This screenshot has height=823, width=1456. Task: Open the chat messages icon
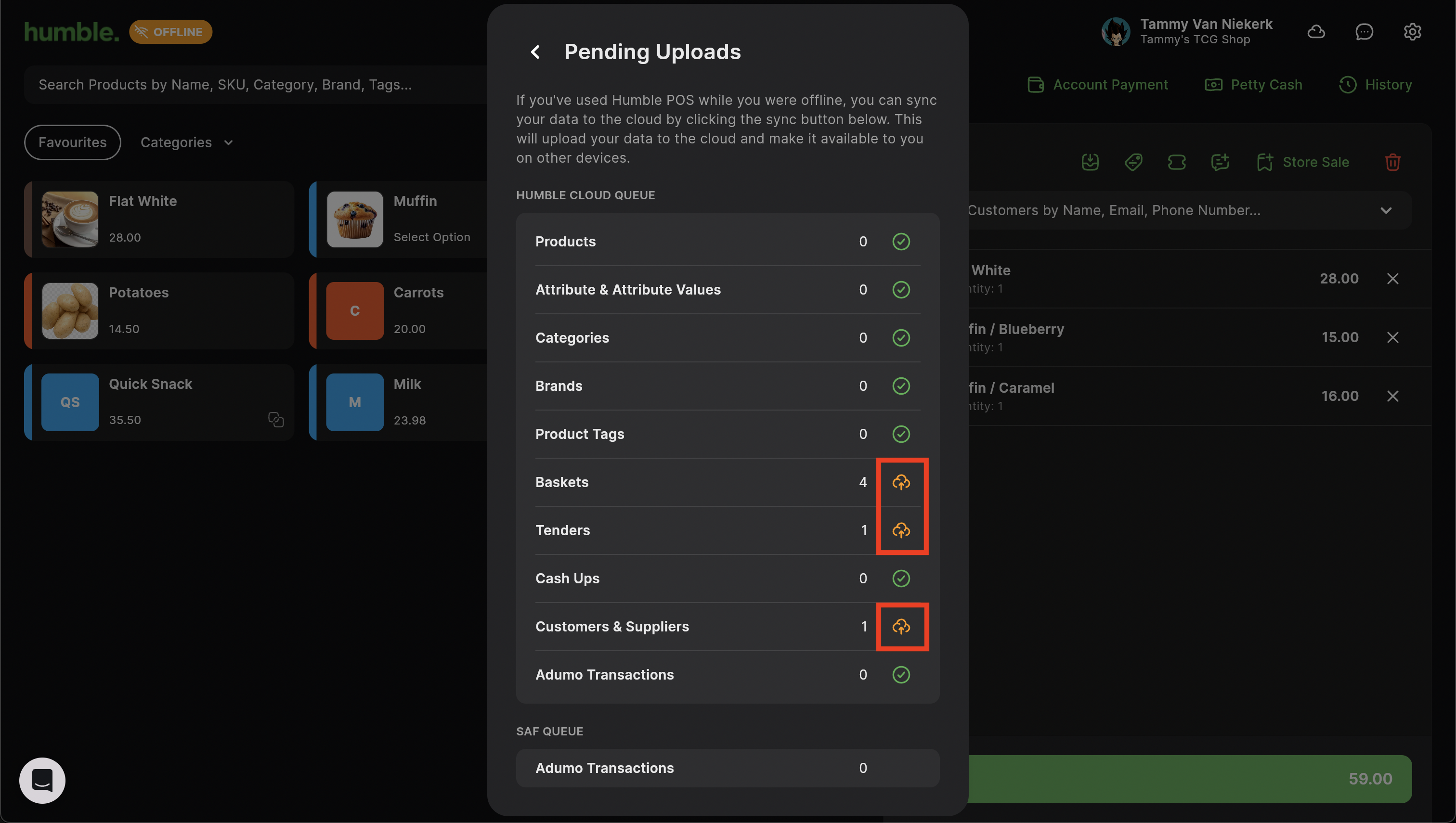pyautogui.click(x=1364, y=32)
